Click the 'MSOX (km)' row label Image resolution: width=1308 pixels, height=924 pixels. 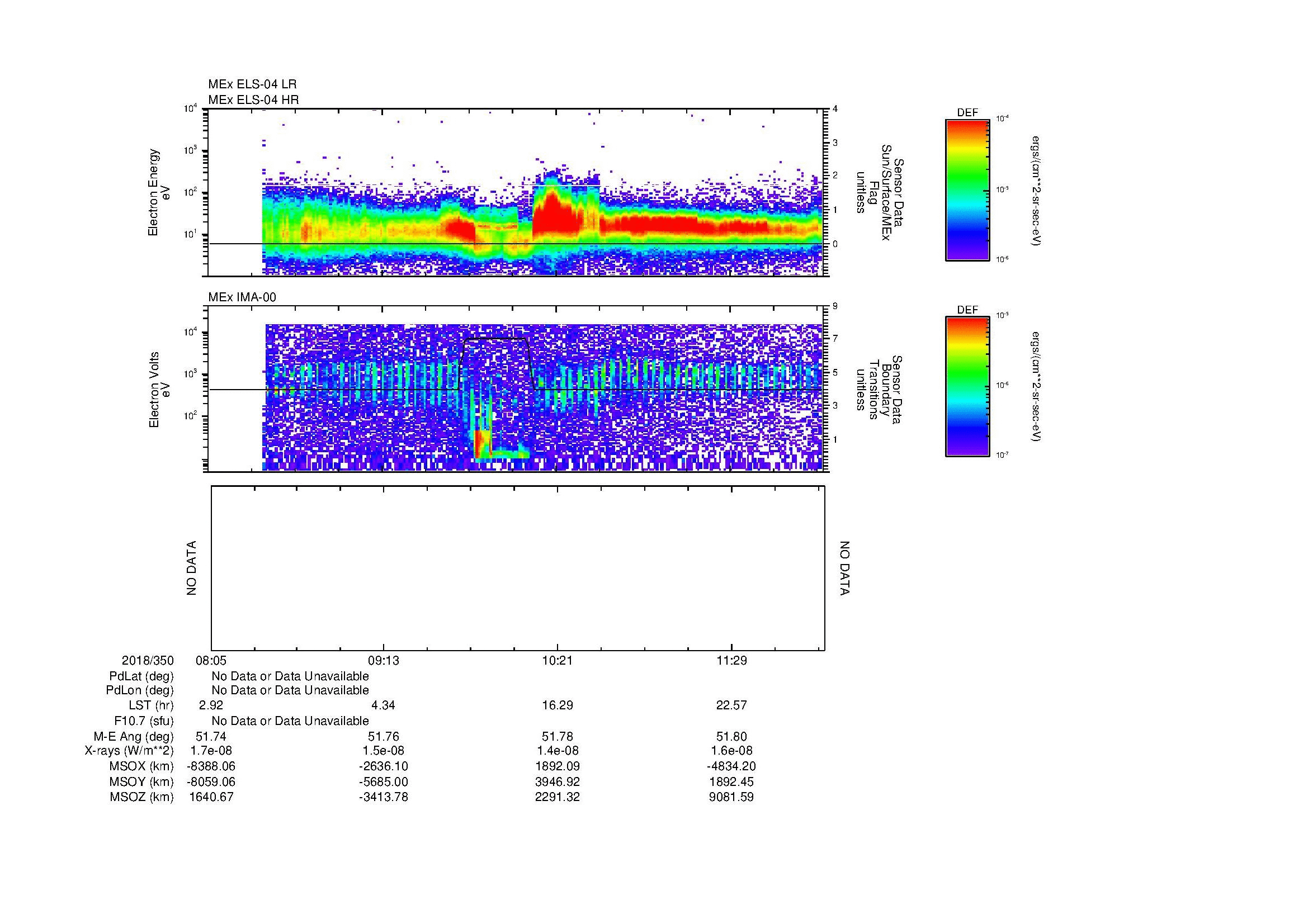[x=141, y=766]
